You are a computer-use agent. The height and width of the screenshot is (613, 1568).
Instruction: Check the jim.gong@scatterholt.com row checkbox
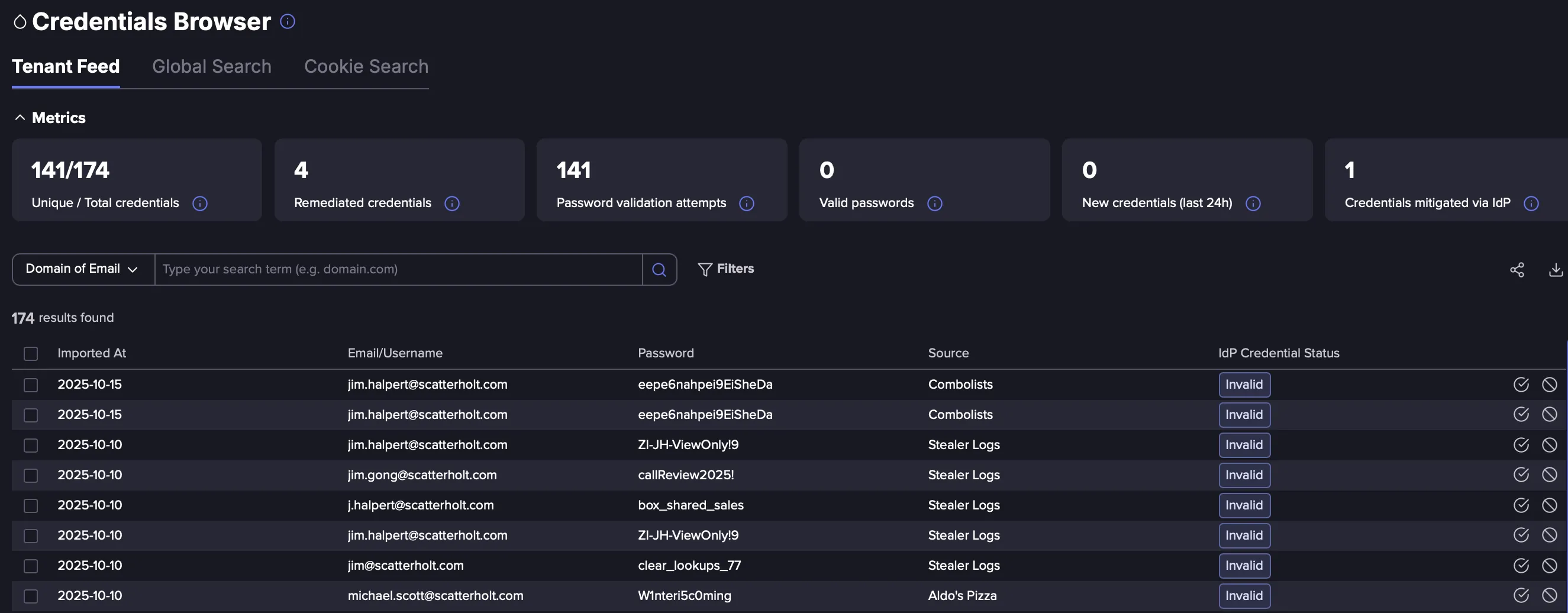coord(30,475)
